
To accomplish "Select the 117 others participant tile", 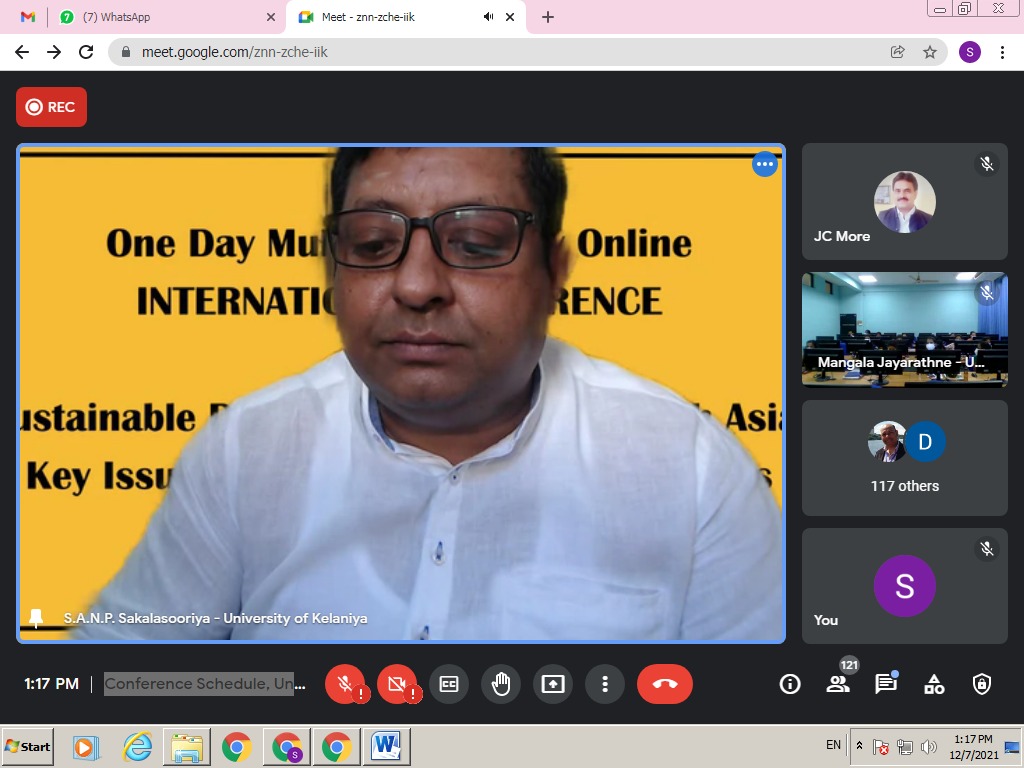I will 905,458.
